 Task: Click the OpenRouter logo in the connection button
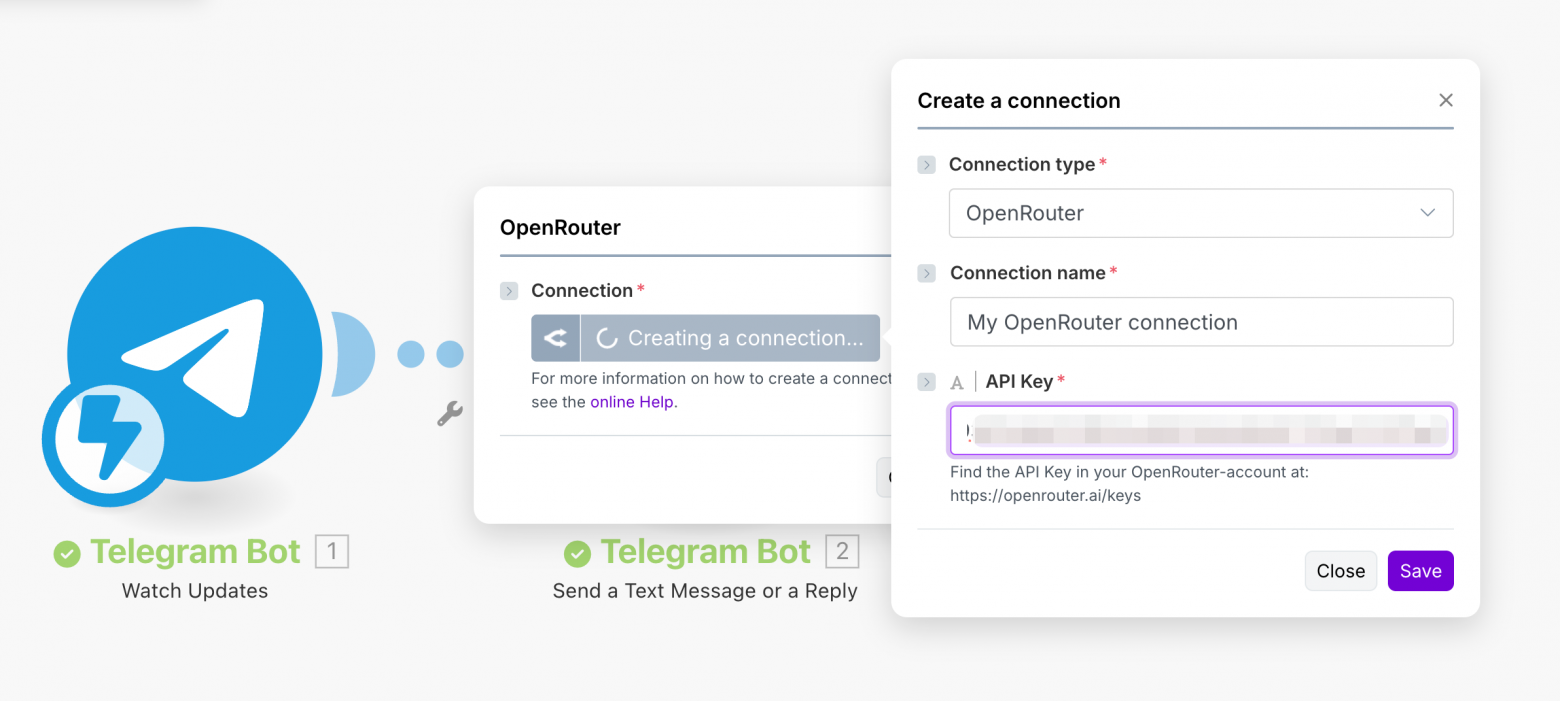(555, 338)
